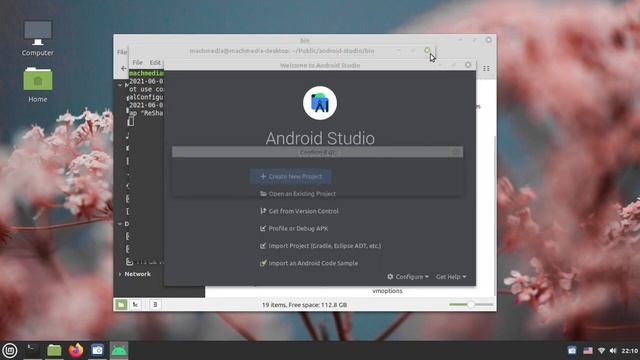The width and height of the screenshot is (640, 360).
Task: Open the Linux Mint start menu
Action: (x=10, y=350)
